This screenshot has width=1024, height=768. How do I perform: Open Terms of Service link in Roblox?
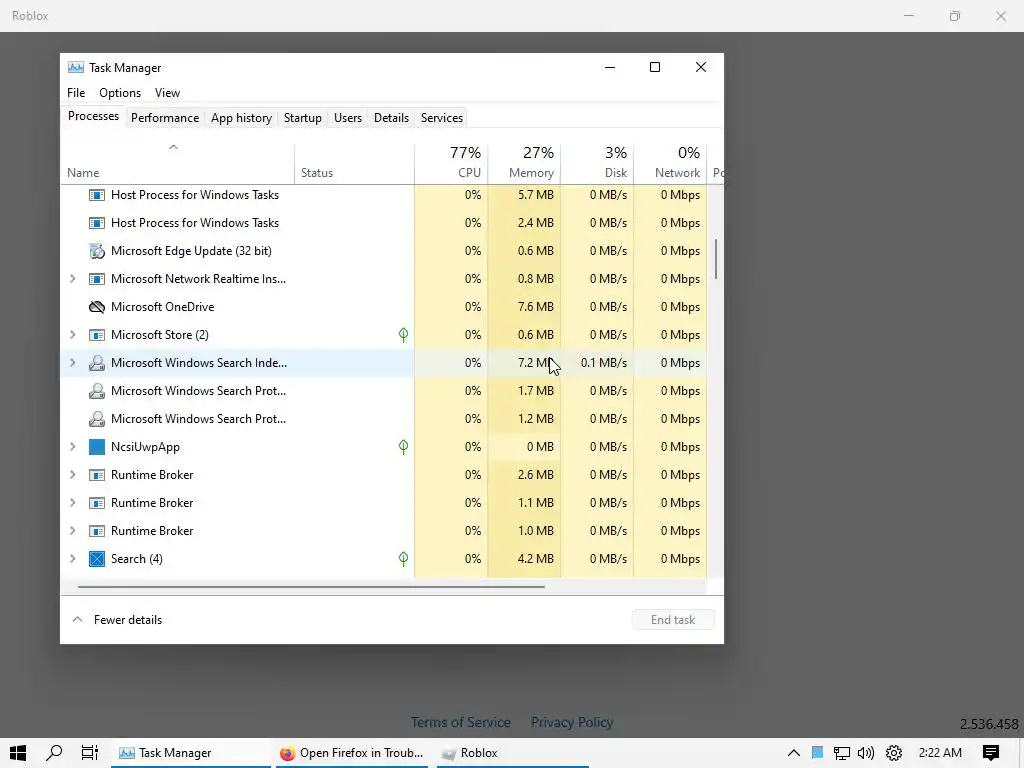click(460, 722)
